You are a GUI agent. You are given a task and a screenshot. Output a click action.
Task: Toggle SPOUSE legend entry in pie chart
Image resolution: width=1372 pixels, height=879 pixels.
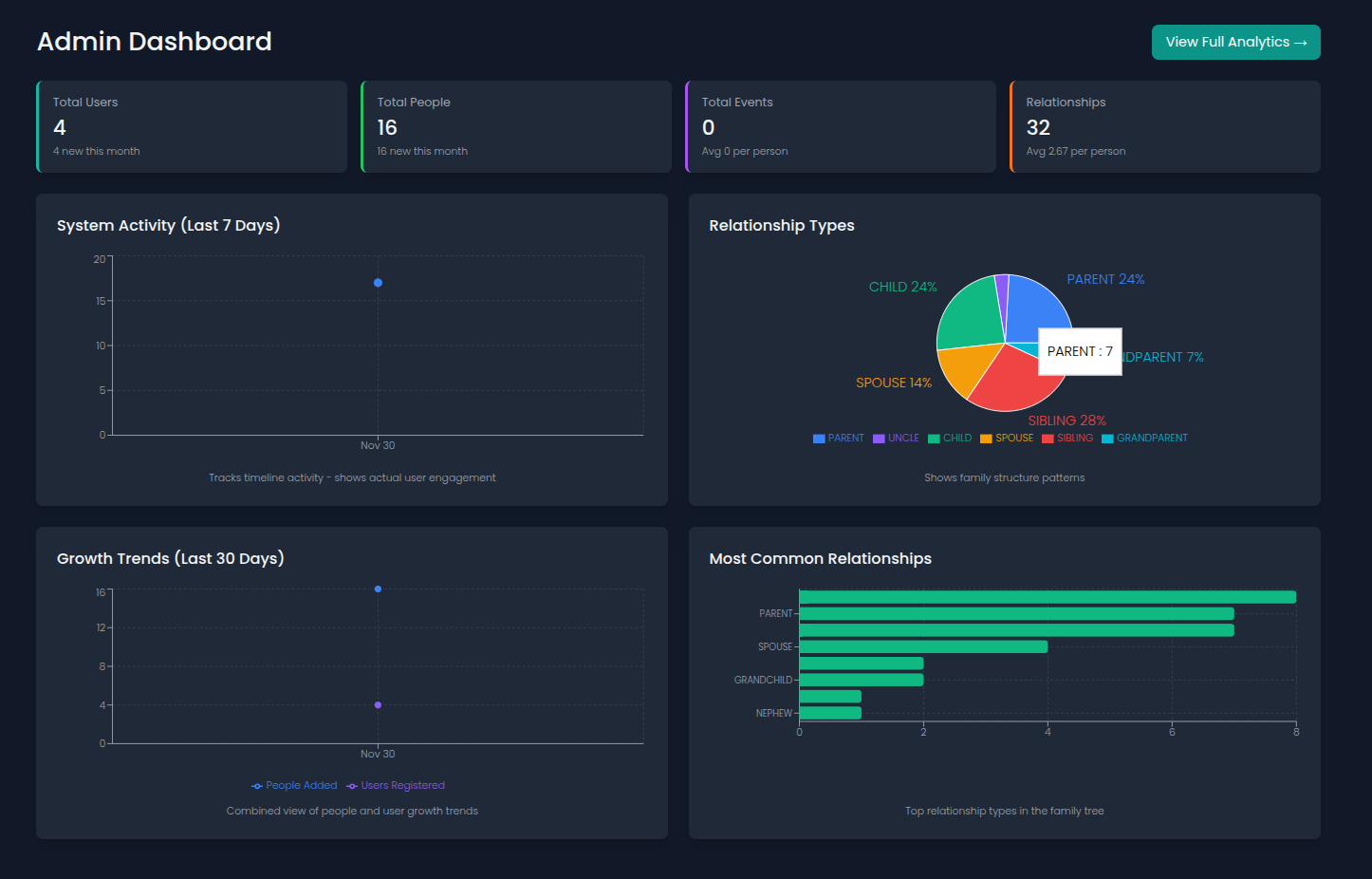pos(1007,439)
